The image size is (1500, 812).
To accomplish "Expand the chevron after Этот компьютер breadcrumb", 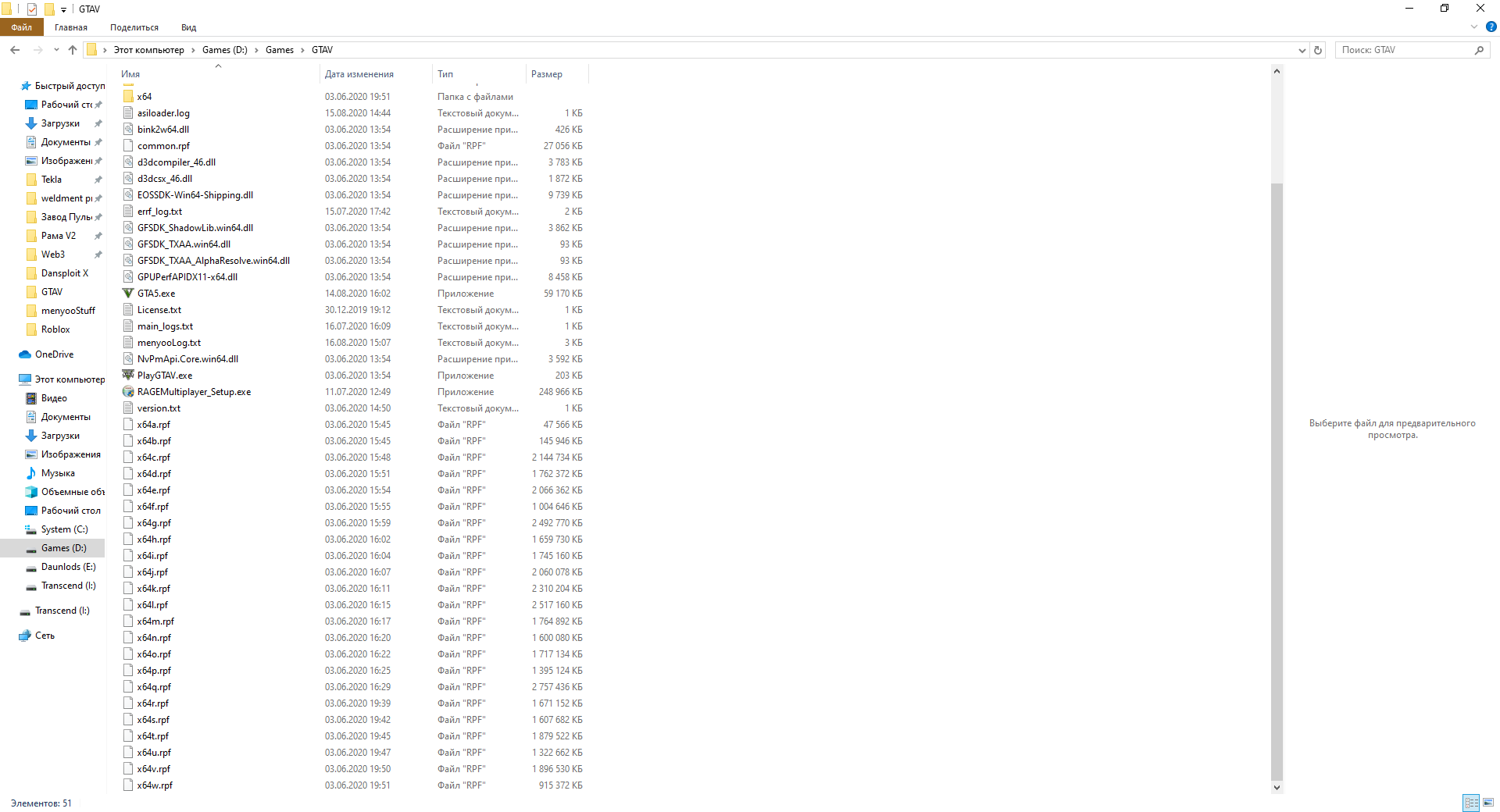I will coord(193,50).
